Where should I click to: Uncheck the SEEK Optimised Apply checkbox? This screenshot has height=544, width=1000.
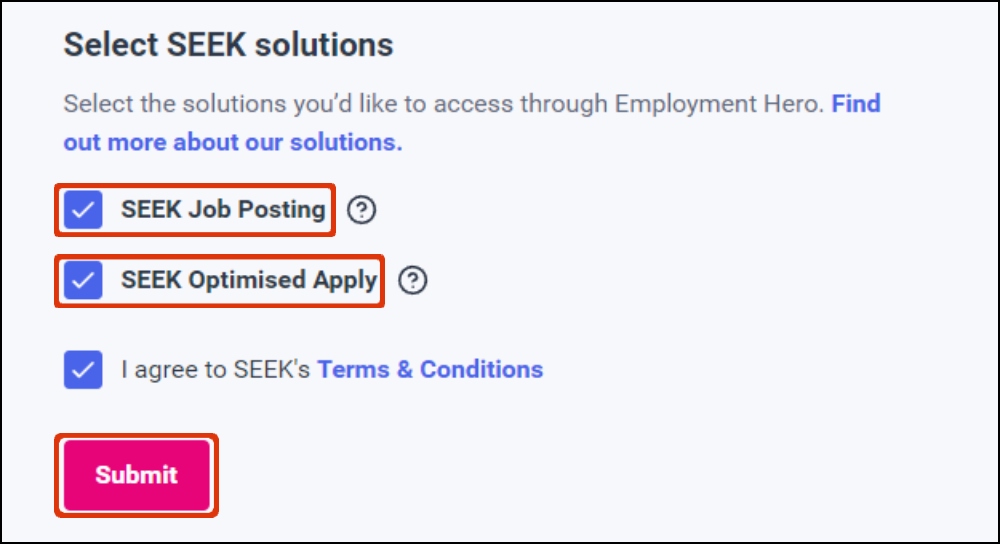[x=83, y=281]
